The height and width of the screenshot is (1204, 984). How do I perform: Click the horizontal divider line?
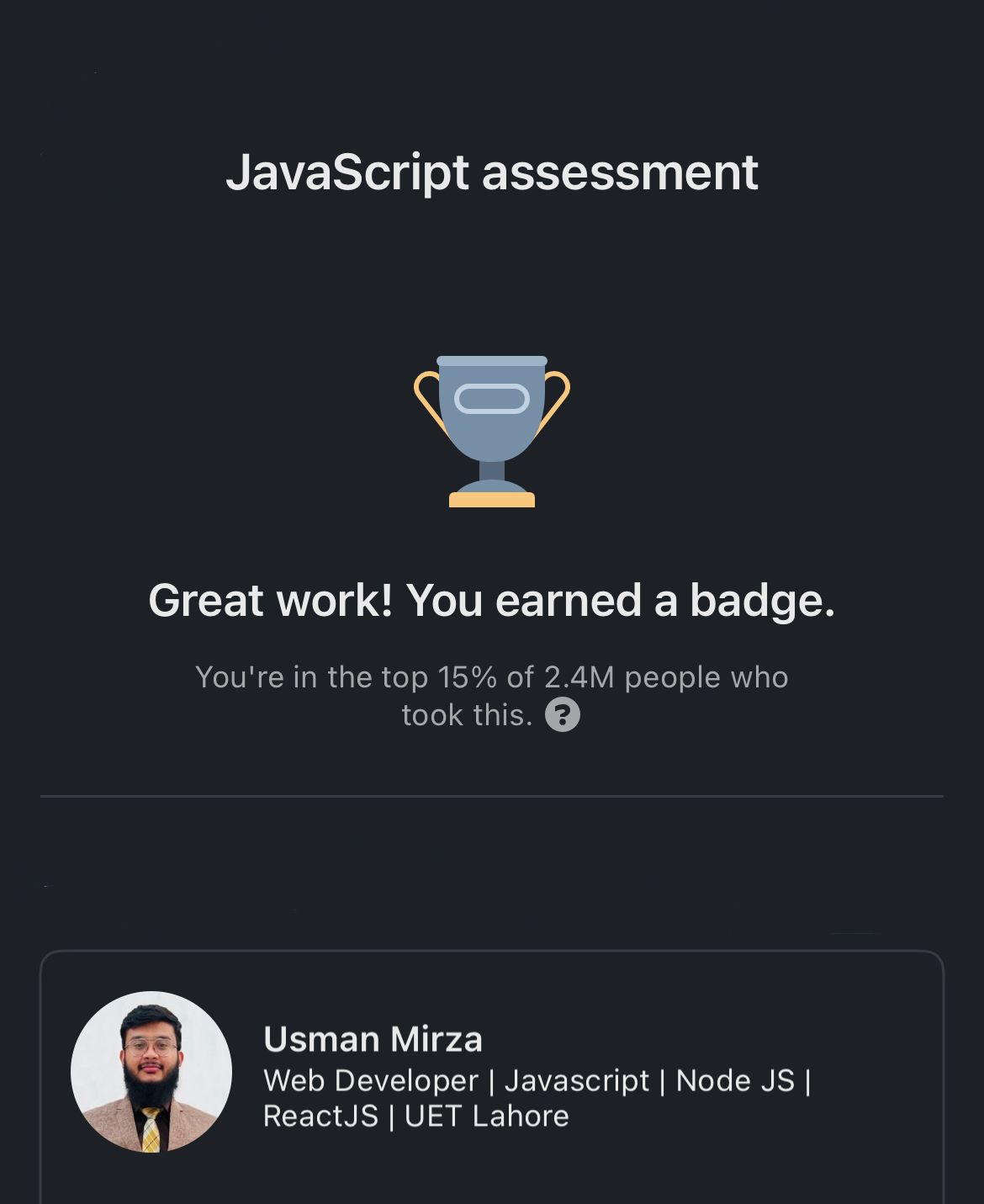[x=492, y=796]
